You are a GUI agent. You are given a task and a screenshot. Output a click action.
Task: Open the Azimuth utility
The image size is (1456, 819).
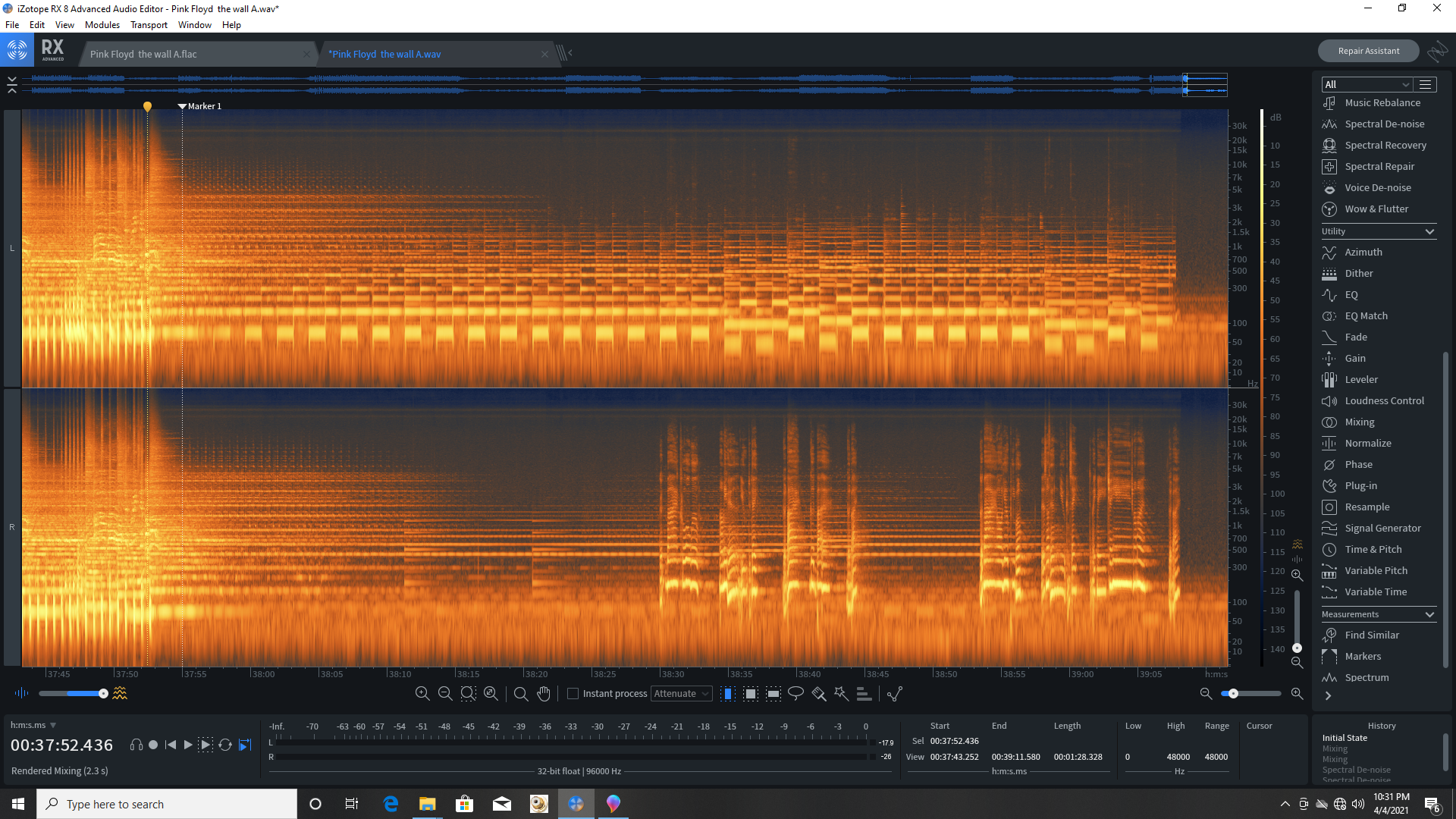(x=1351, y=253)
